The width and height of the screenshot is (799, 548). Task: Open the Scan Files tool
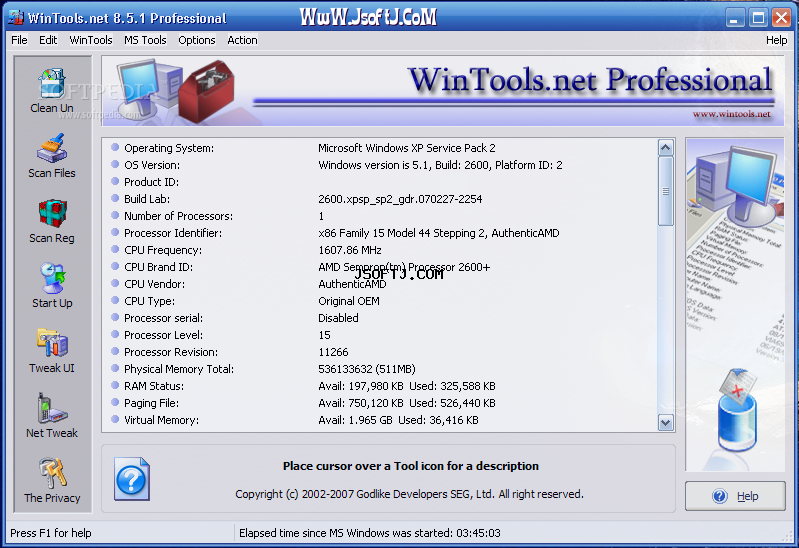coord(52,156)
